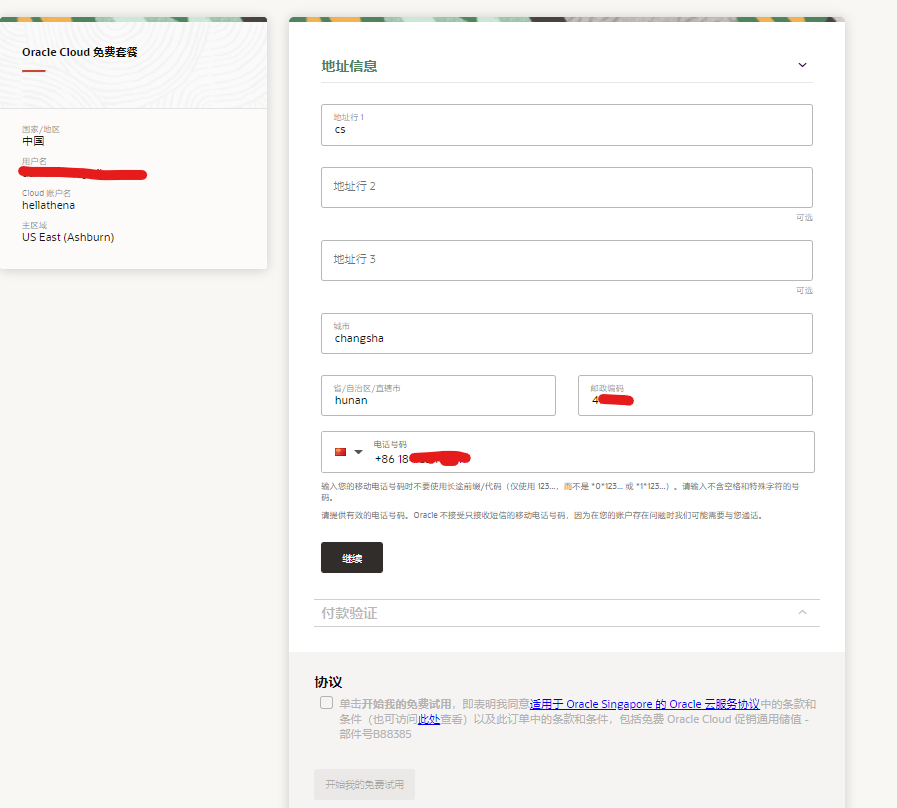Expand the 付款验证 section chevron

coord(802,612)
